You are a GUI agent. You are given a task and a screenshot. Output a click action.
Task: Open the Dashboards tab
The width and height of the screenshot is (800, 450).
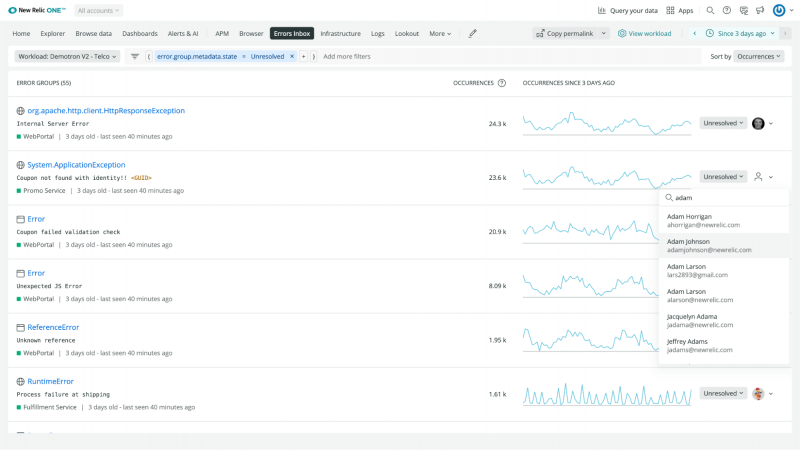point(140,34)
